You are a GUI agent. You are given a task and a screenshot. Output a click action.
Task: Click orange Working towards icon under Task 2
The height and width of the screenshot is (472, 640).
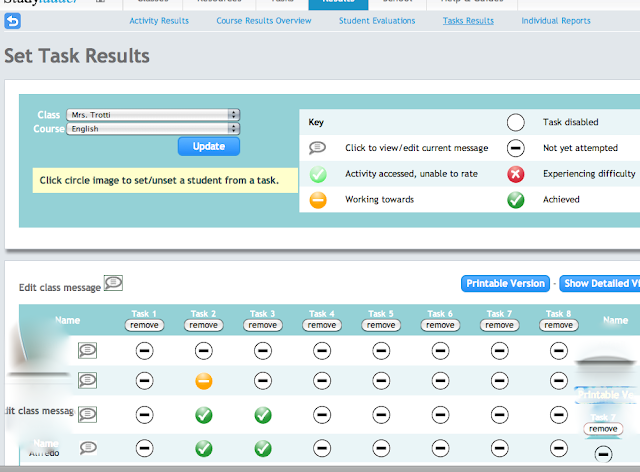204,381
